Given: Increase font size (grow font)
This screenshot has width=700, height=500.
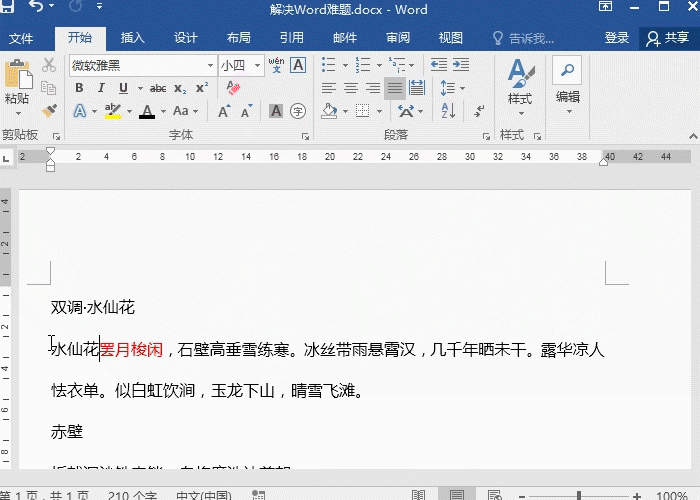Looking at the screenshot, I should [225, 111].
